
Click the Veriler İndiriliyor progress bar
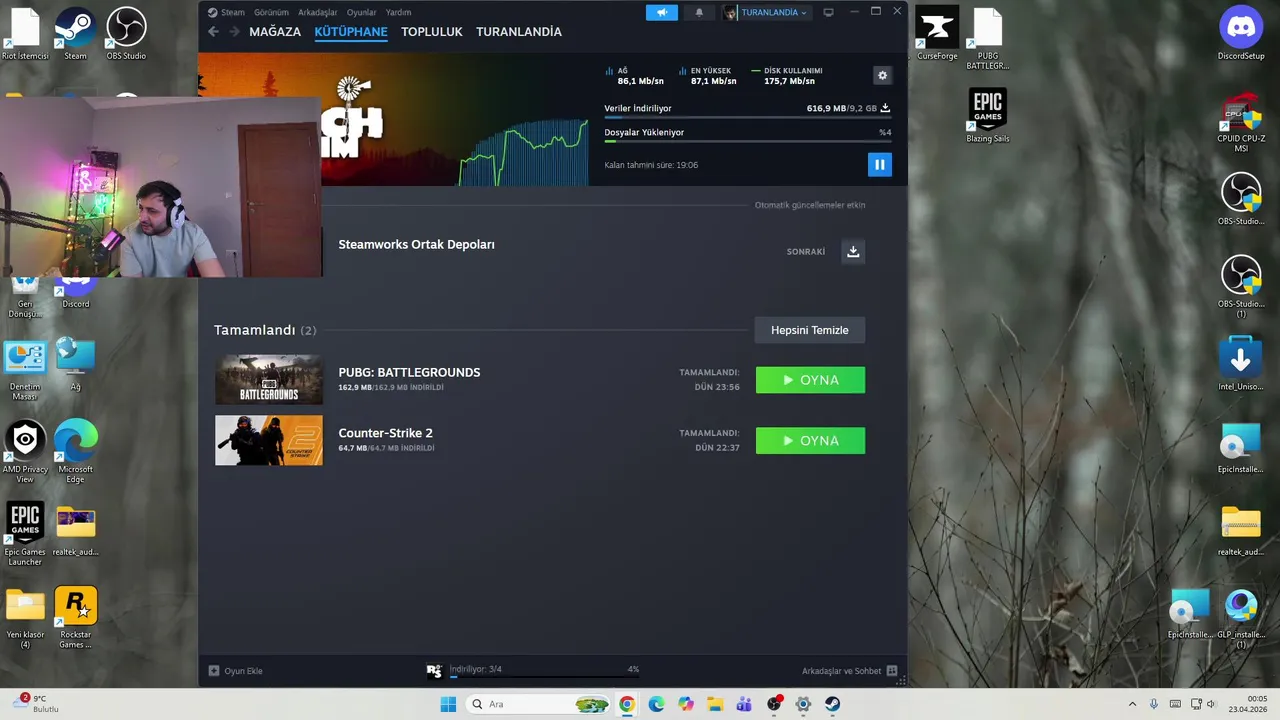click(747, 117)
